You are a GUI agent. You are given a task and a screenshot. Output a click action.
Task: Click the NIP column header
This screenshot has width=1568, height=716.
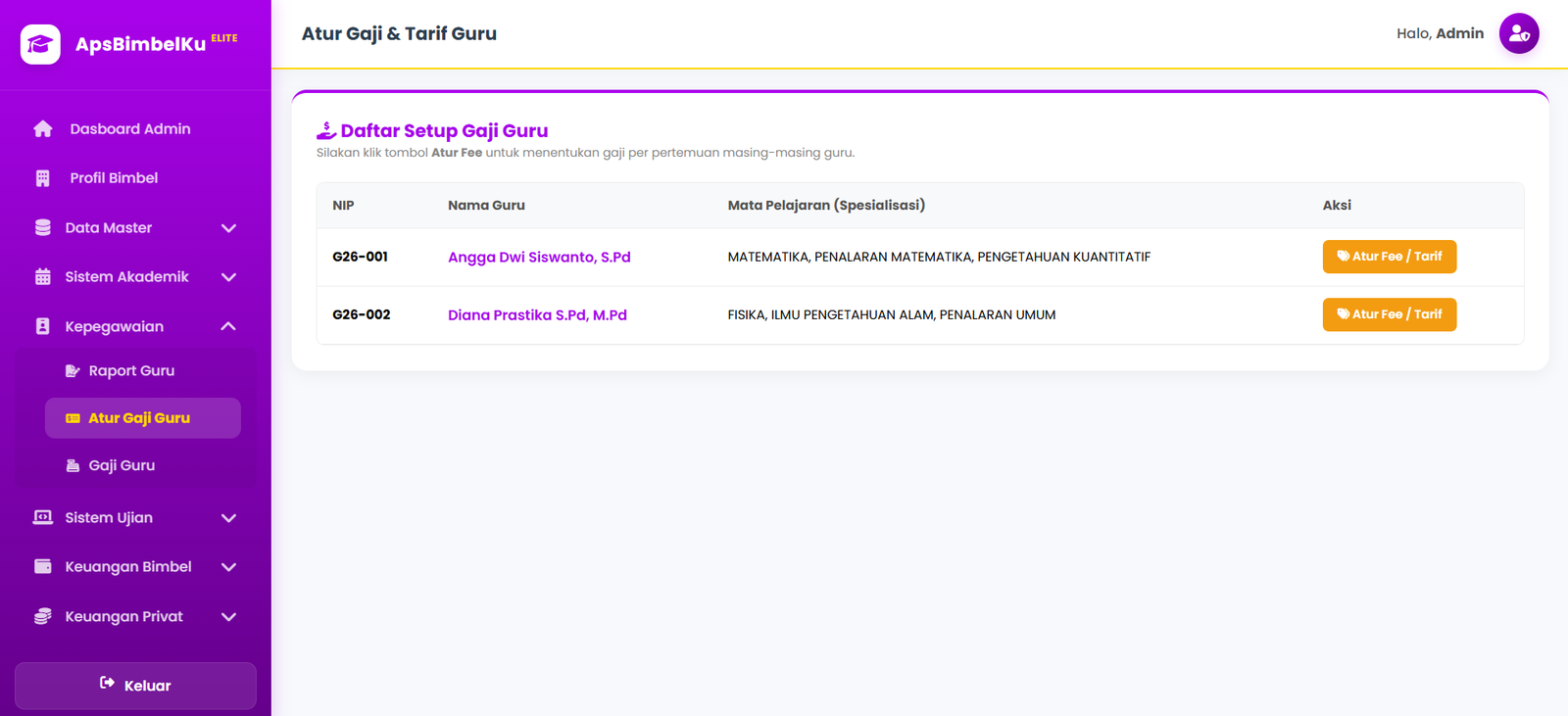tap(343, 206)
